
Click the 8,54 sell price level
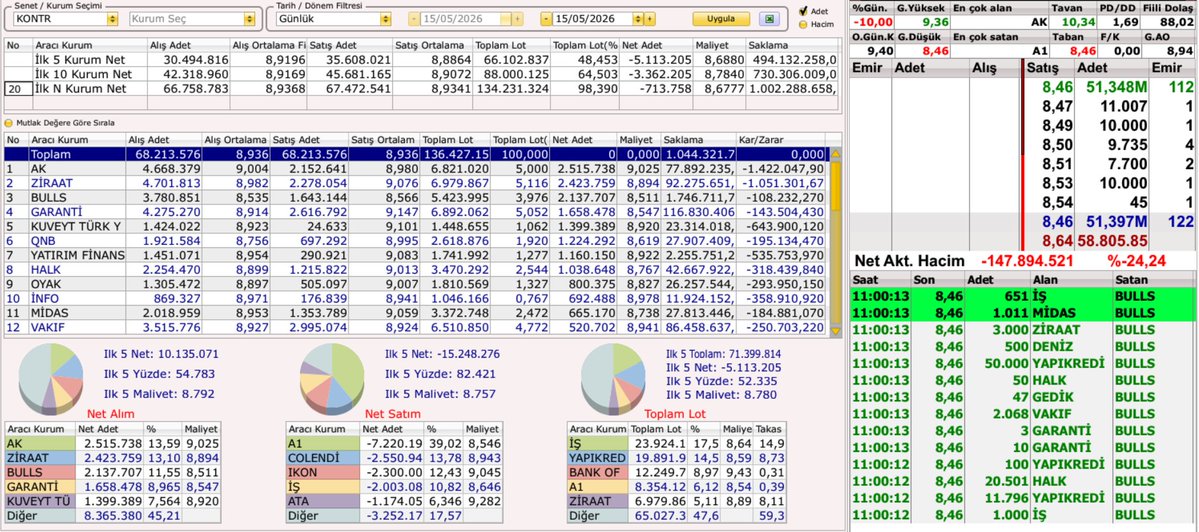point(1058,203)
